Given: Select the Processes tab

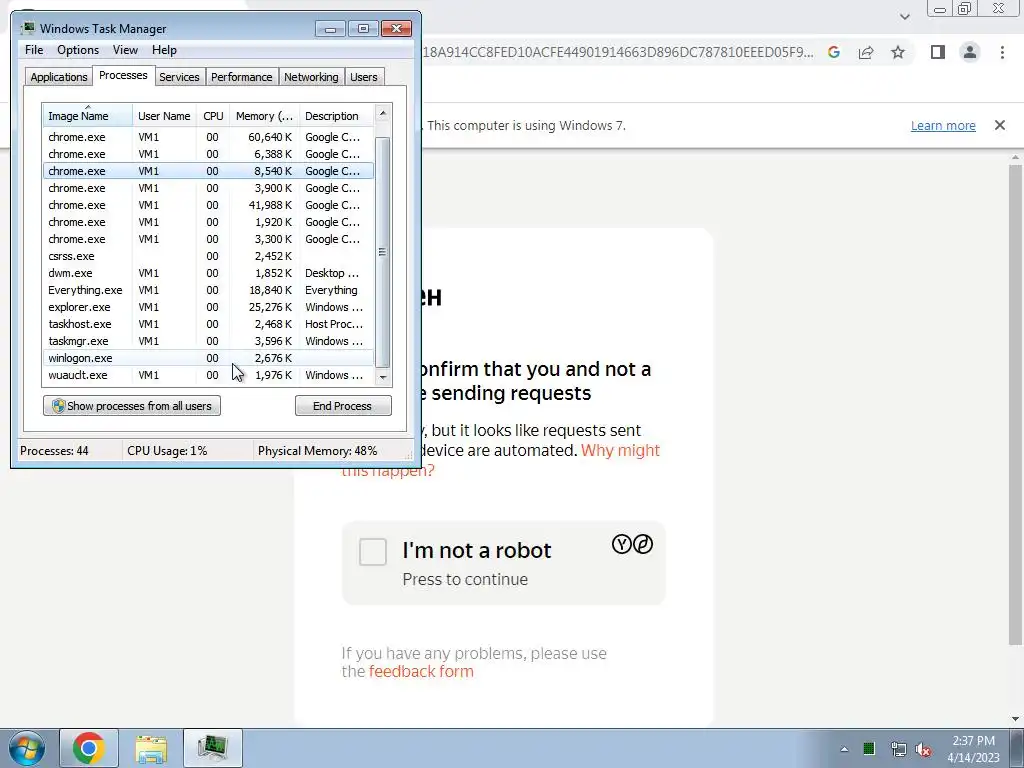Looking at the screenshot, I should coord(123,75).
